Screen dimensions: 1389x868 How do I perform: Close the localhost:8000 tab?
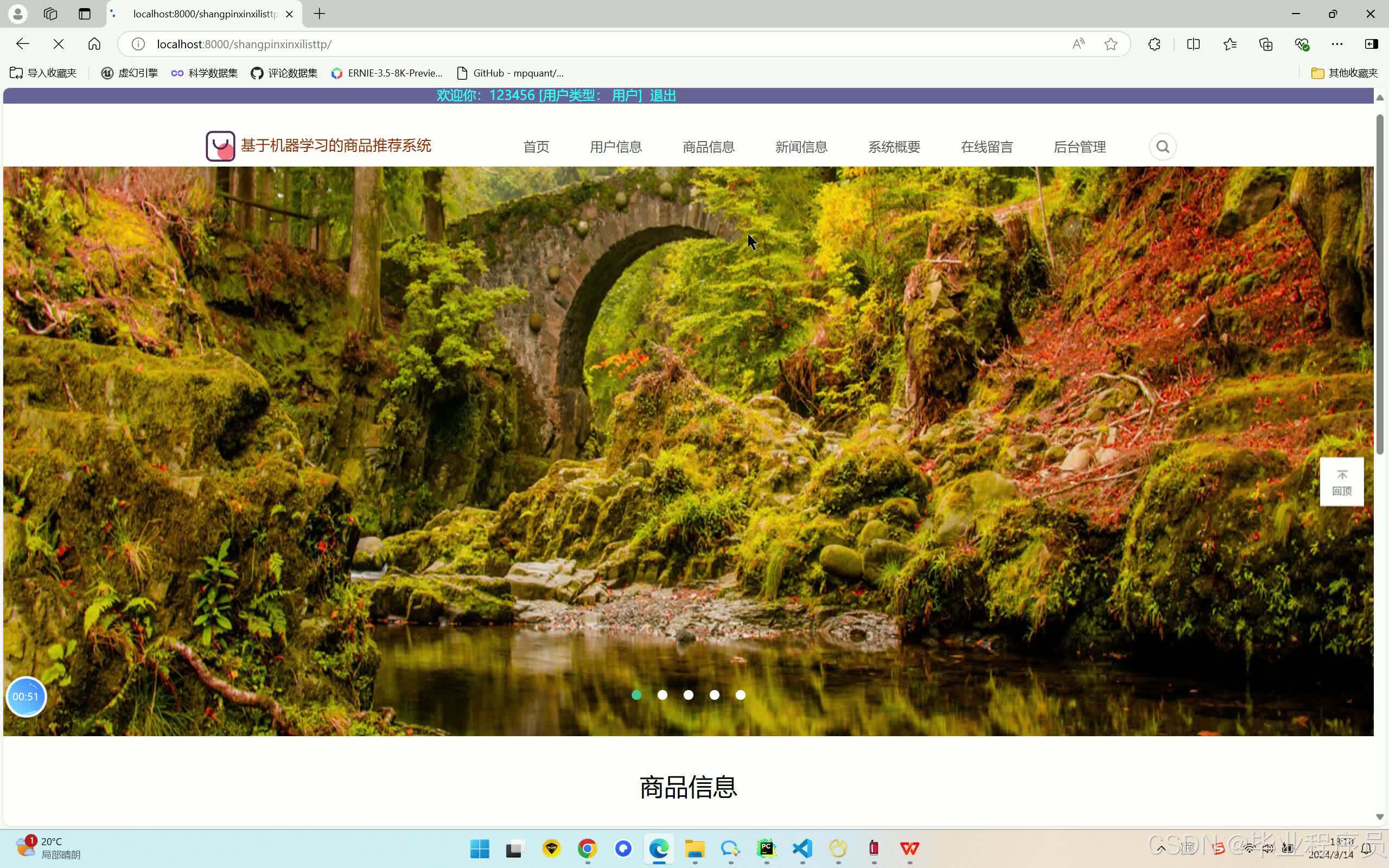(x=289, y=14)
